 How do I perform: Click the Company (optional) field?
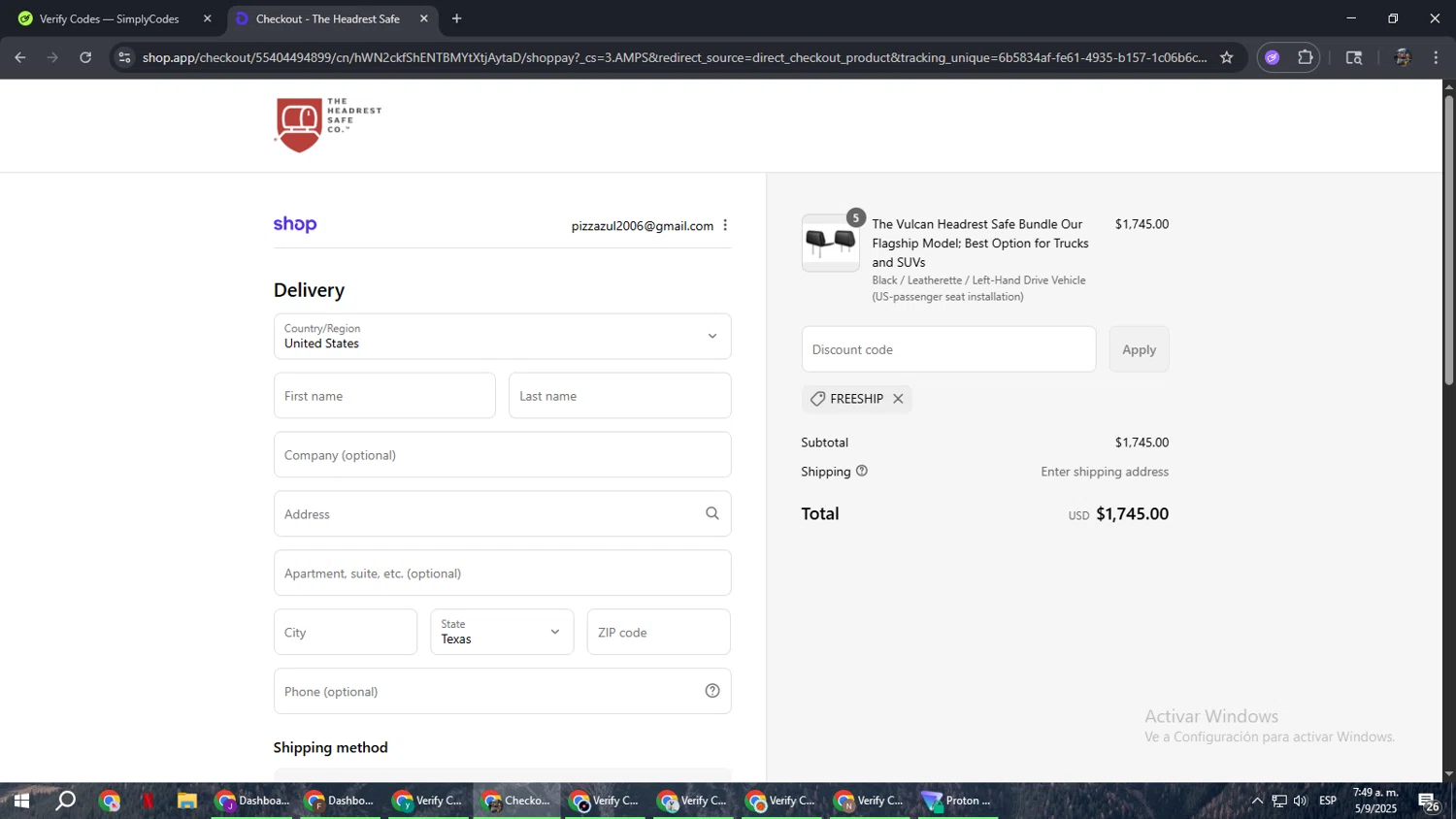point(502,454)
